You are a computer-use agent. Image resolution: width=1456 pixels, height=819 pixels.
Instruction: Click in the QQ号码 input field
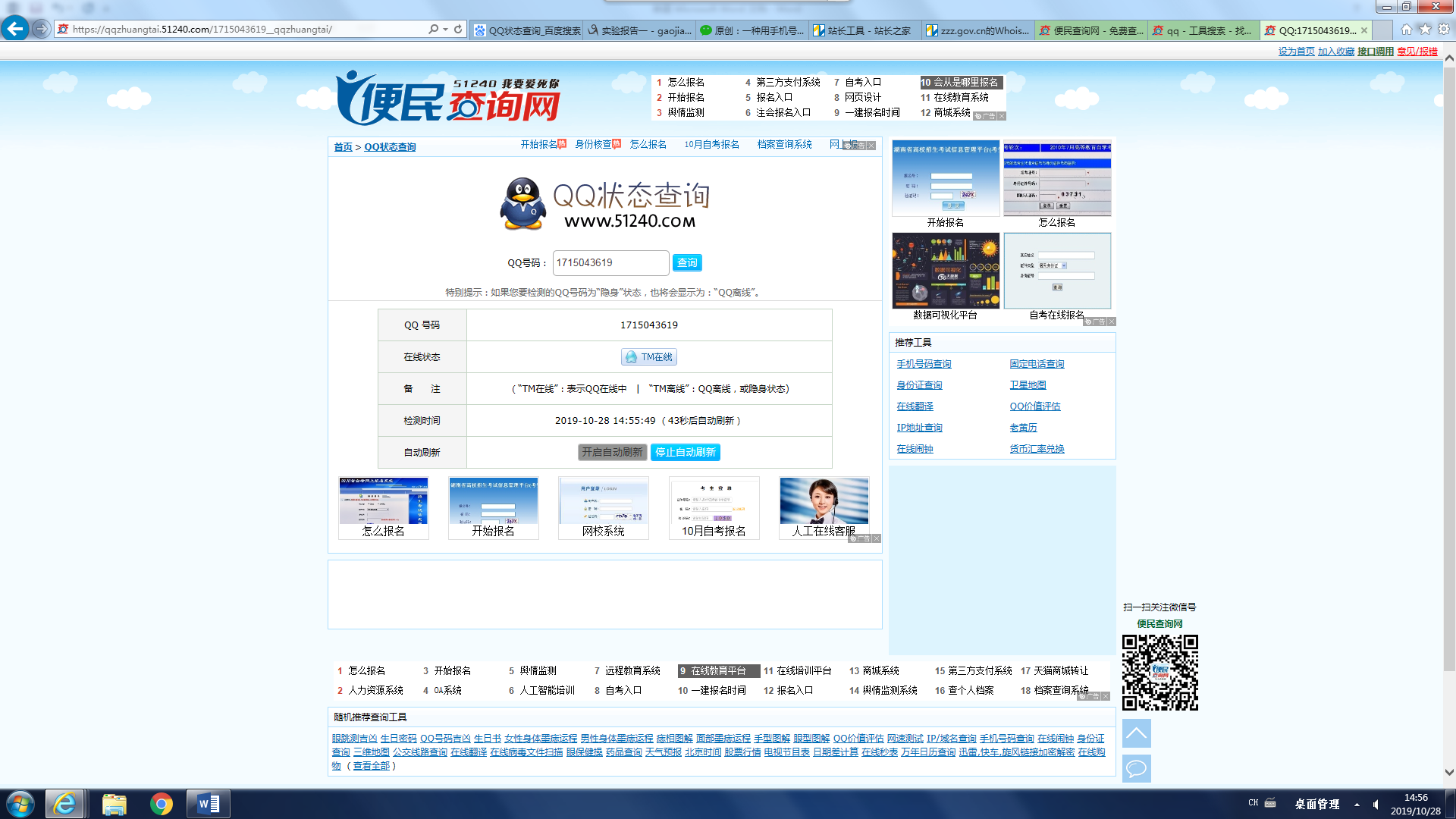610,262
